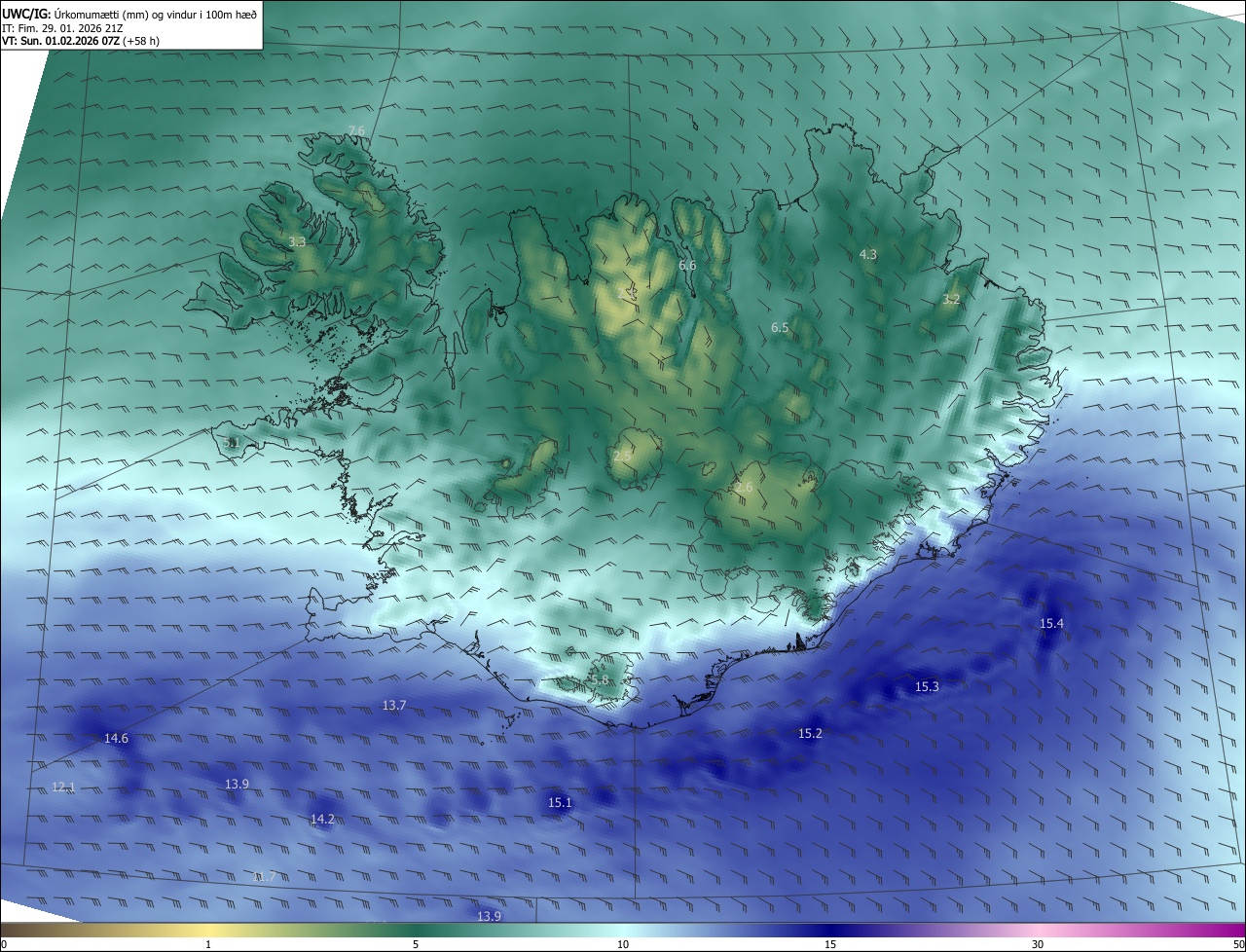1246x952 pixels.
Task: Click the 15.3 value label
Action: (x=927, y=686)
